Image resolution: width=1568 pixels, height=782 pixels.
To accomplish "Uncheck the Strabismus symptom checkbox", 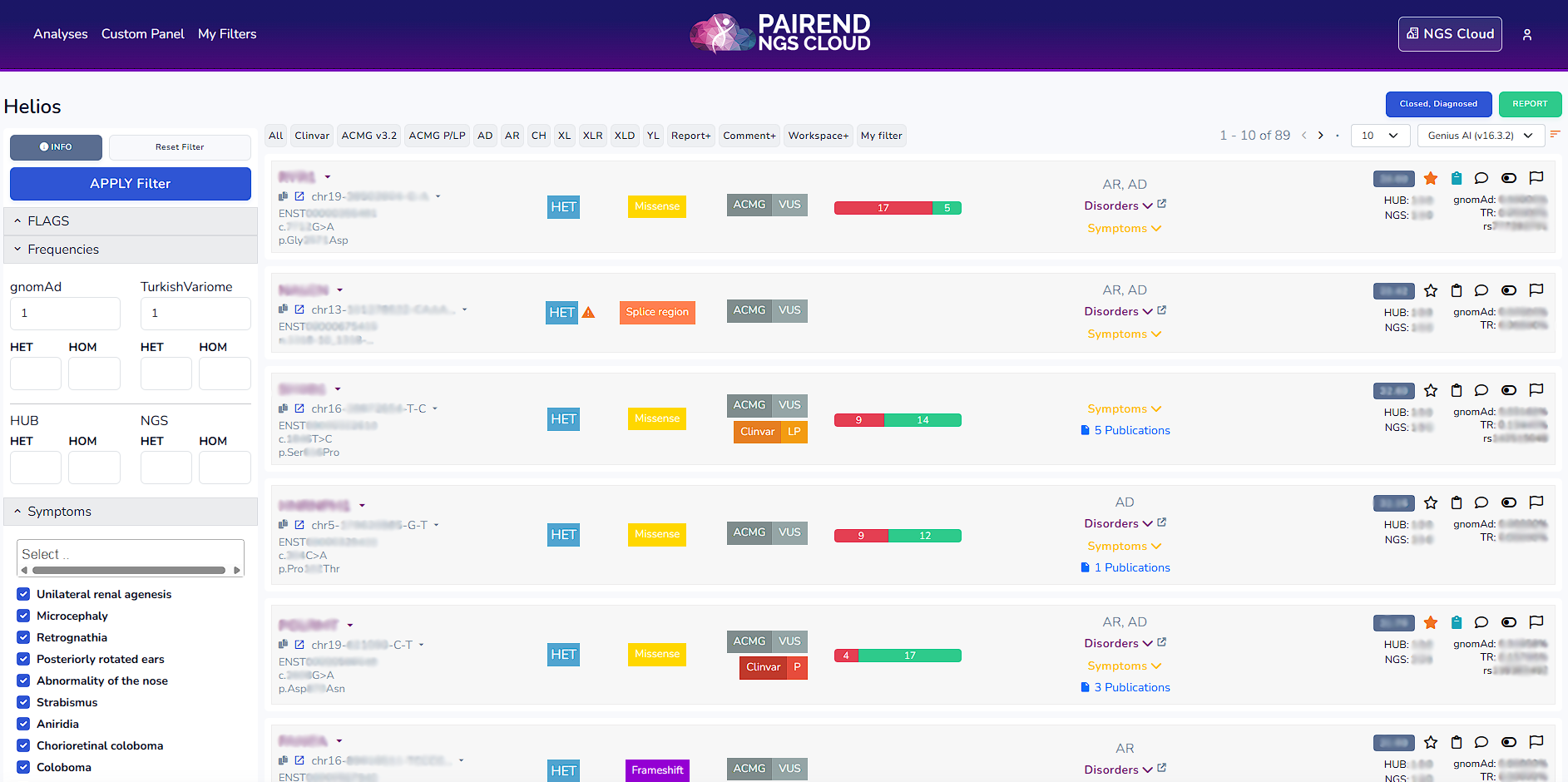I will [23, 702].
